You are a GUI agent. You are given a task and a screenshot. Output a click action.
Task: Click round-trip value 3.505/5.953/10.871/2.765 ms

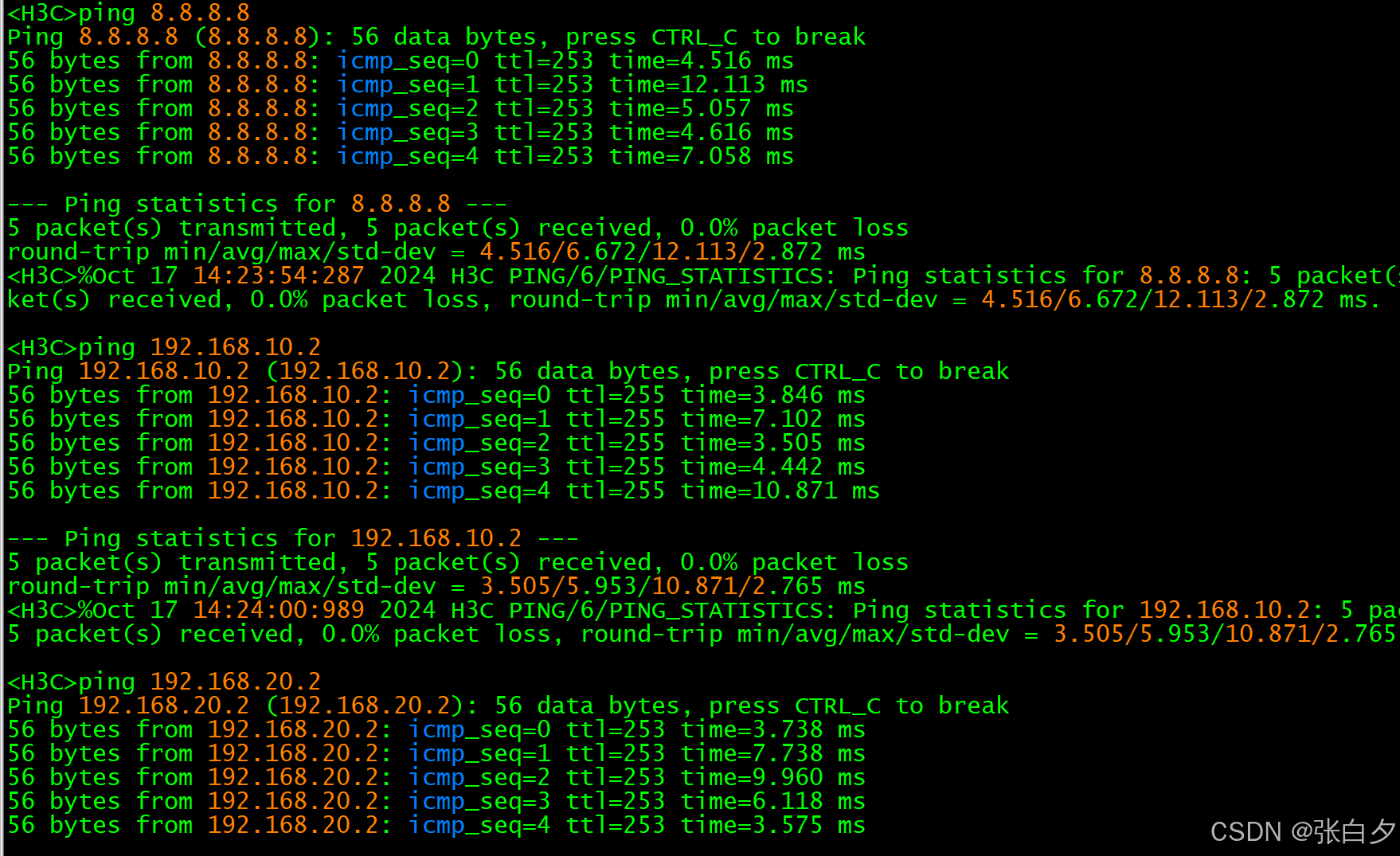[672, 586]
